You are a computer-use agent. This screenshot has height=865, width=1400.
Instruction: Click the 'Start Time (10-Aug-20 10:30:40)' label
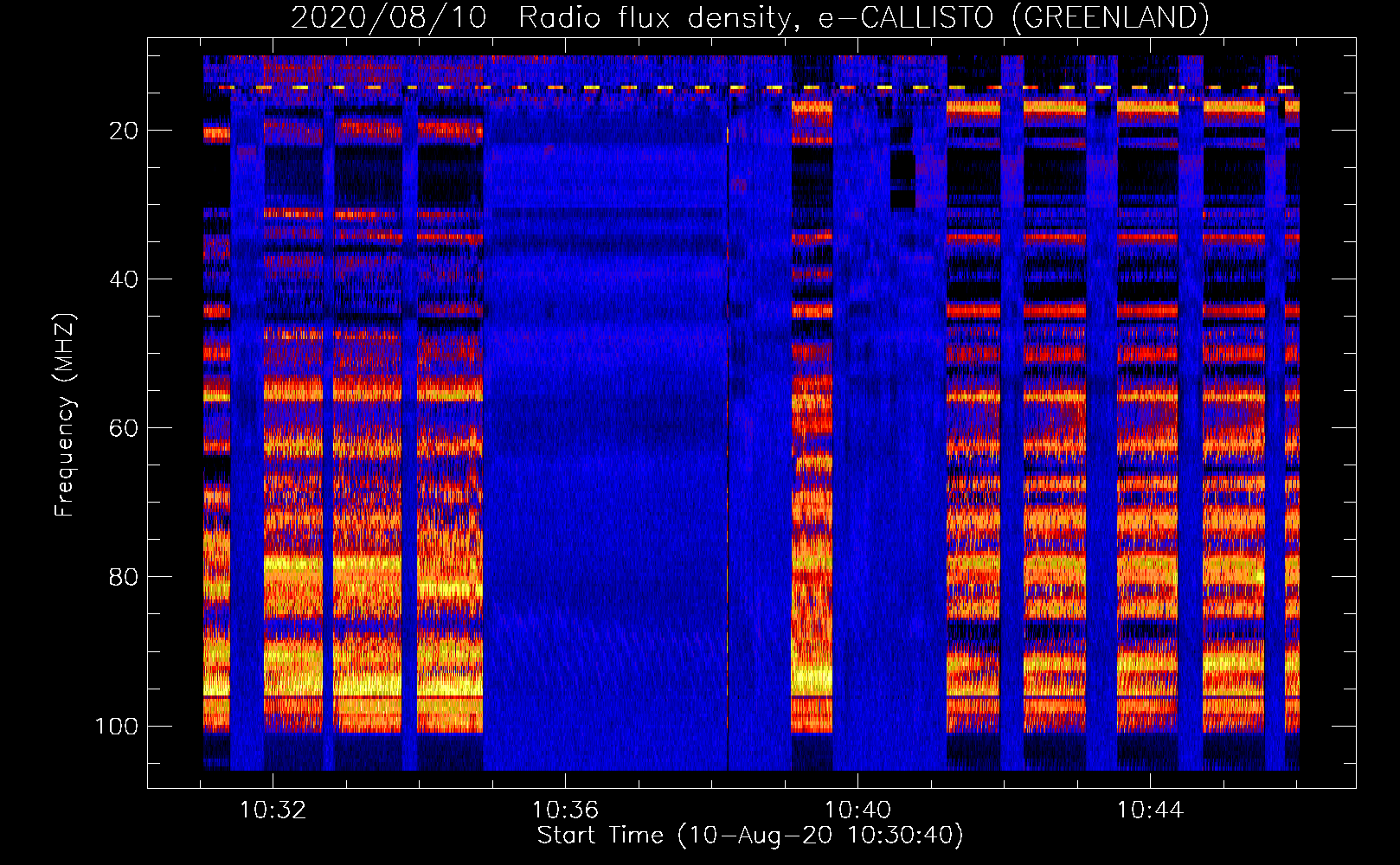point(750,836)
